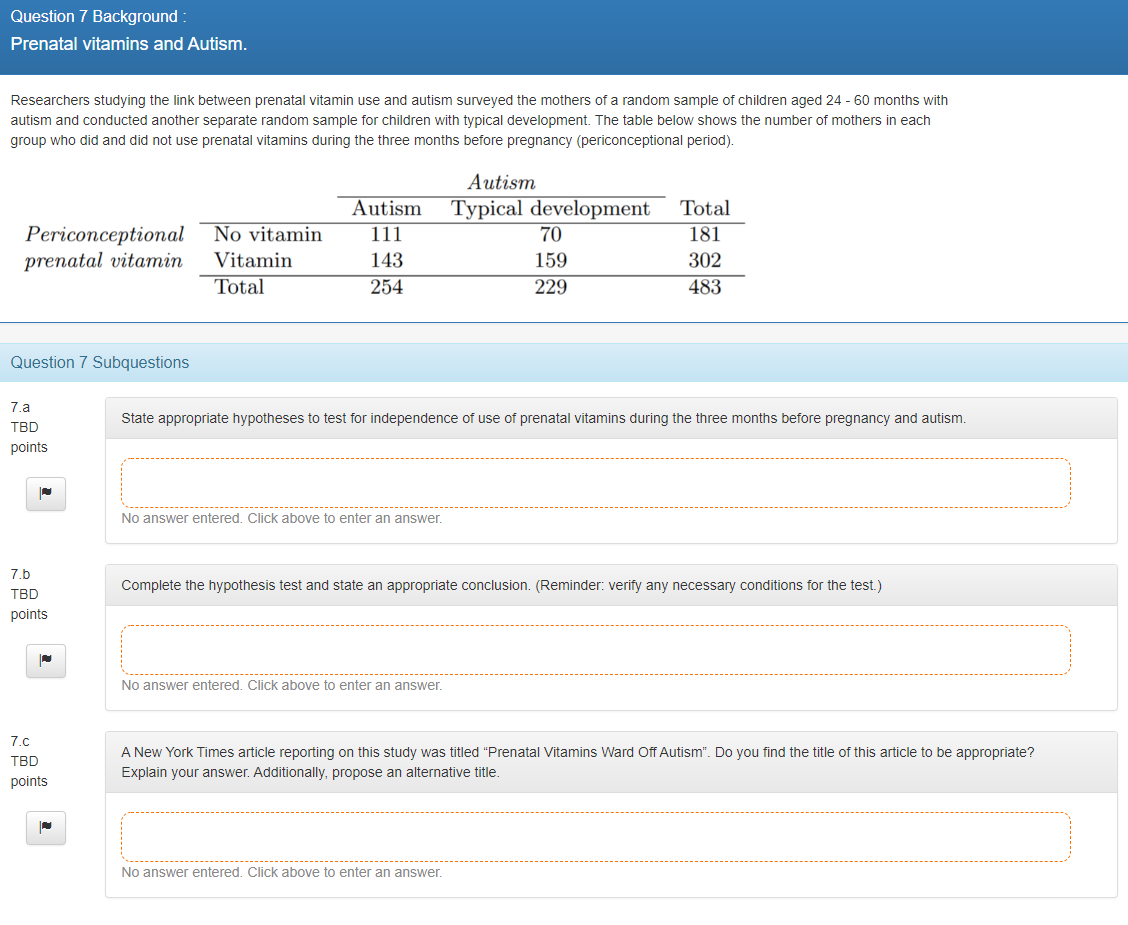This screenshot has height=925, width=1128.
Task: Click the answer box for subquestion 7.a
Action: pos(596,481)
